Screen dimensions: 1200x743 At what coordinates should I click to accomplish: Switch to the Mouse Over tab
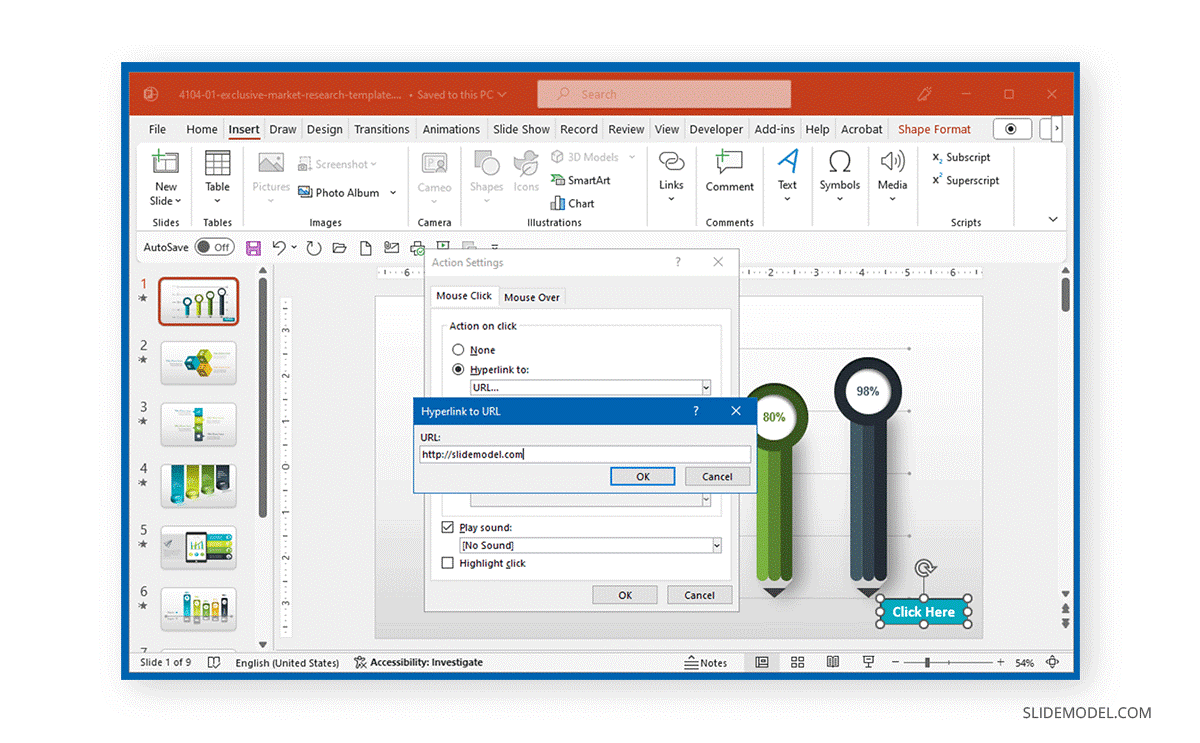(x=532, y=297)
